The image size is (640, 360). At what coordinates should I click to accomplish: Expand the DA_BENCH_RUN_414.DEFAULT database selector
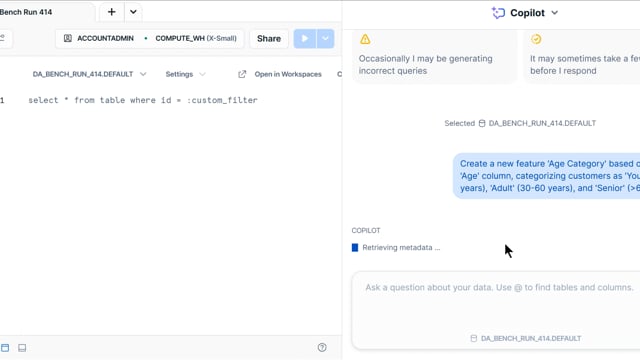pyautogui.click(x=89, y=74)
